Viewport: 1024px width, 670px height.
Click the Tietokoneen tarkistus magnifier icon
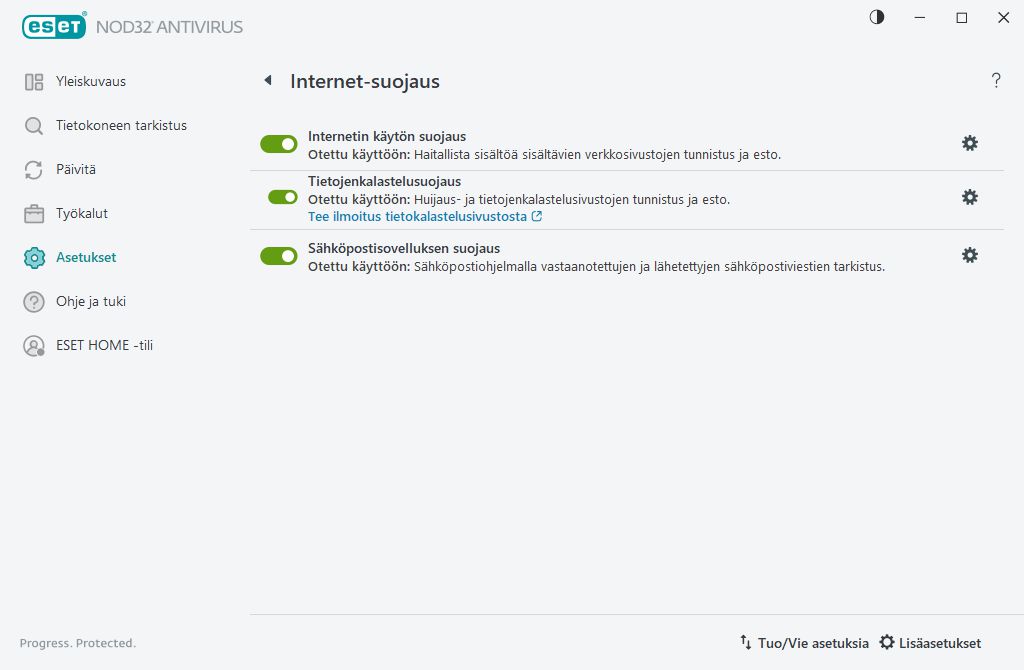(x=34, y=126)
